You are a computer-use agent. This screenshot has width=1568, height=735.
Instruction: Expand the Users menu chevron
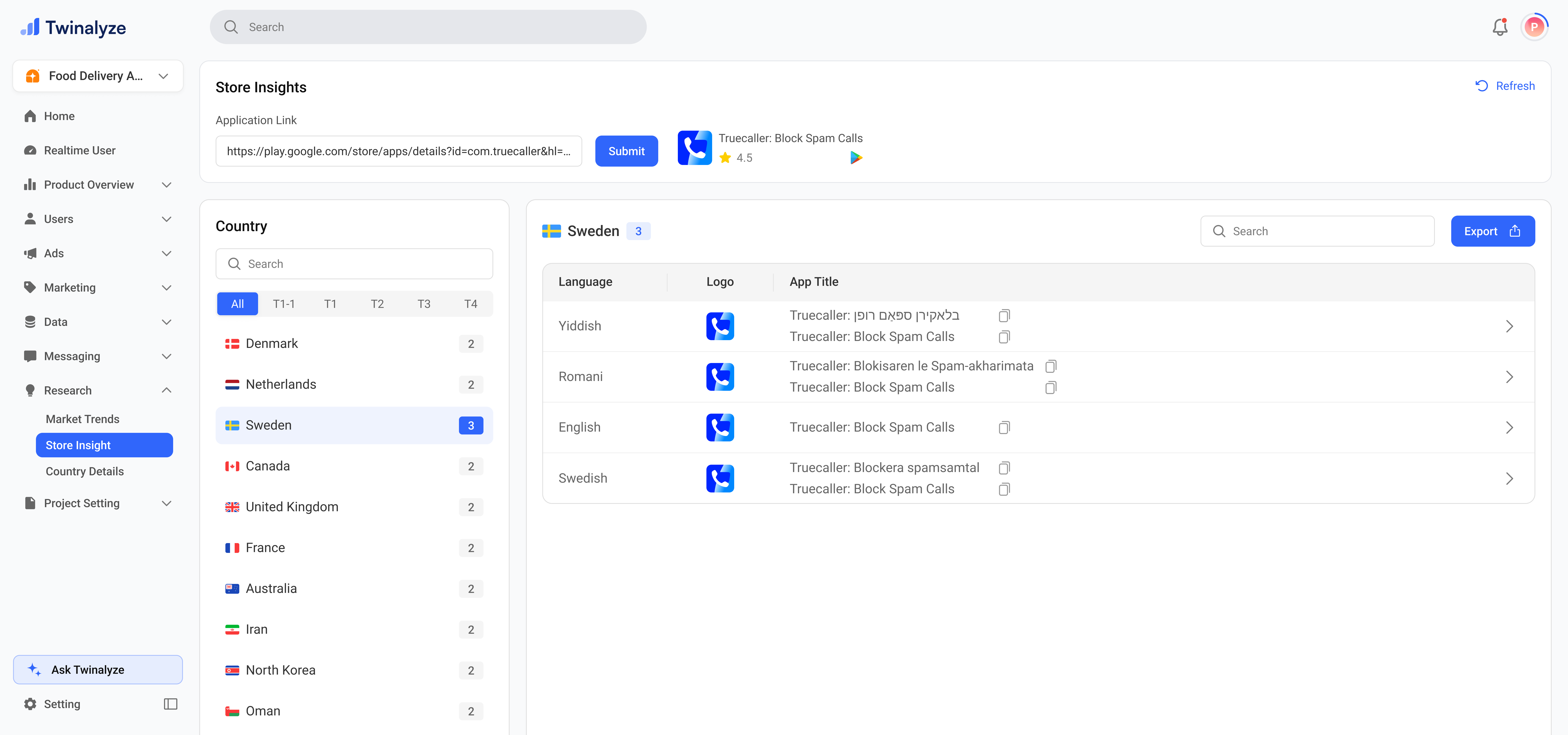[166, 219]
